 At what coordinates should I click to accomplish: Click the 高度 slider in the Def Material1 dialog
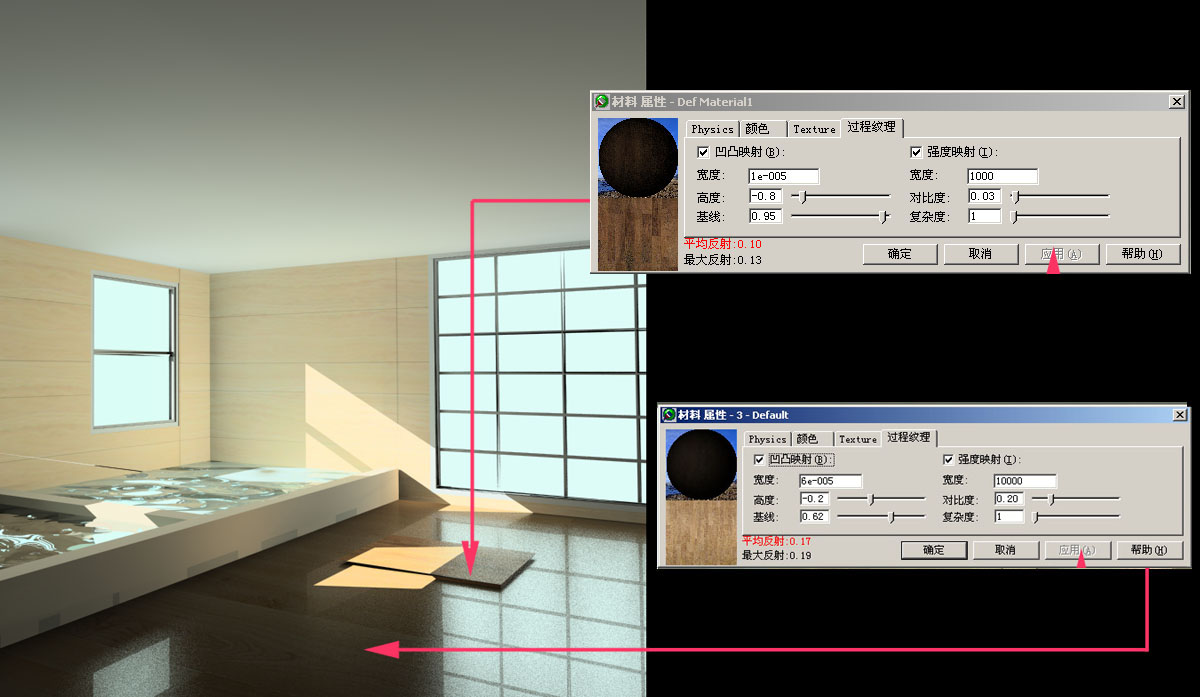point(840,197)
